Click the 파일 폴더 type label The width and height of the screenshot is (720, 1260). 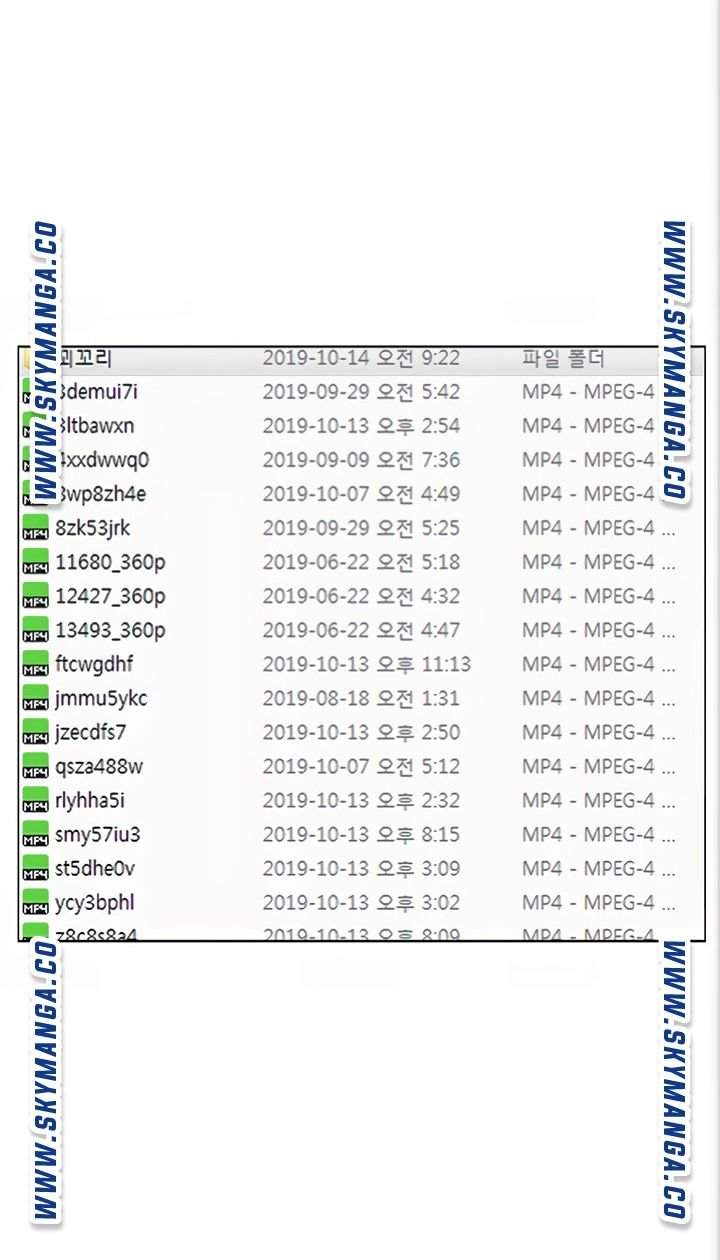[563, 358]
